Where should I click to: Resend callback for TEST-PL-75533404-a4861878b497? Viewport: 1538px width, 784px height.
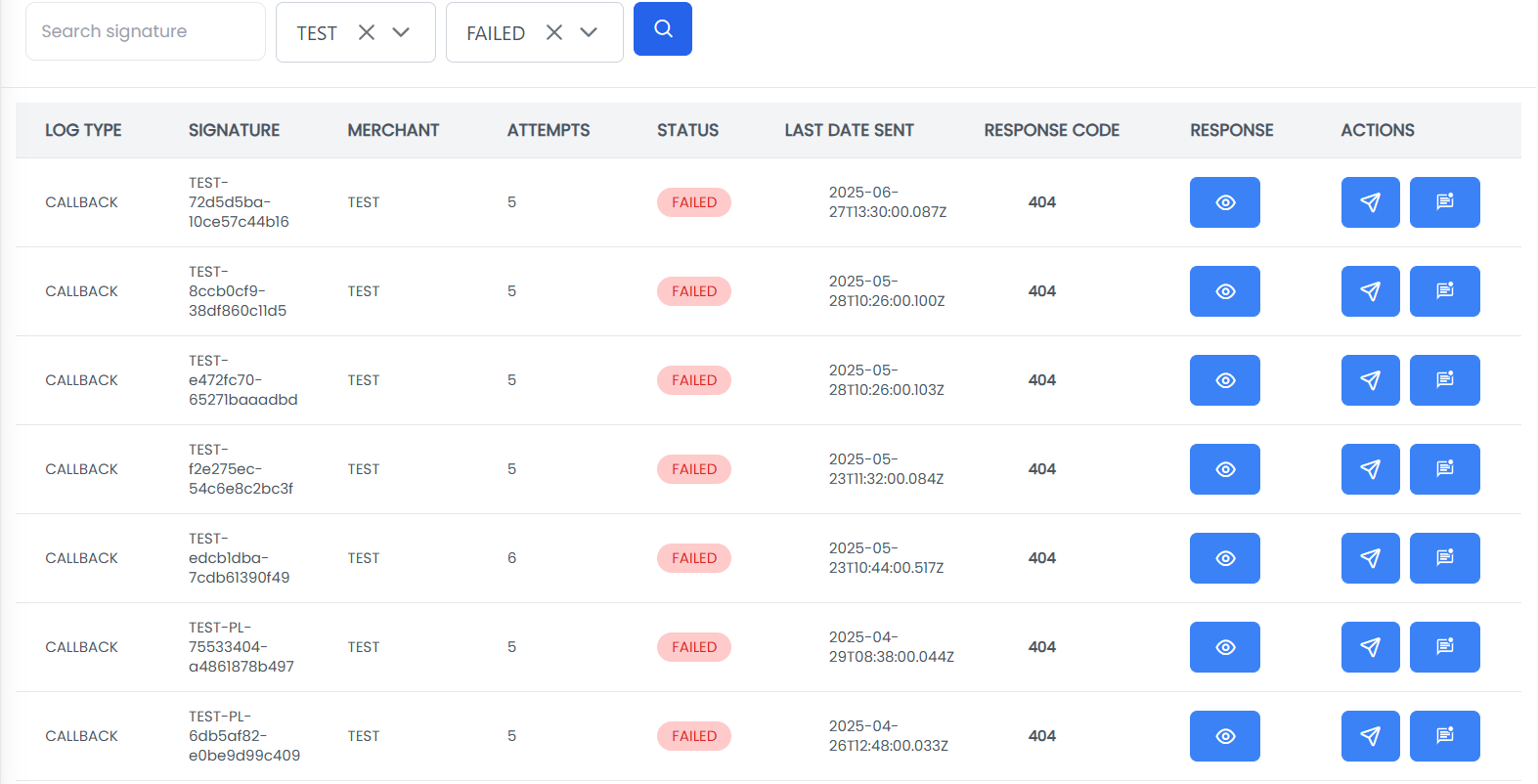pos(1371,647)
